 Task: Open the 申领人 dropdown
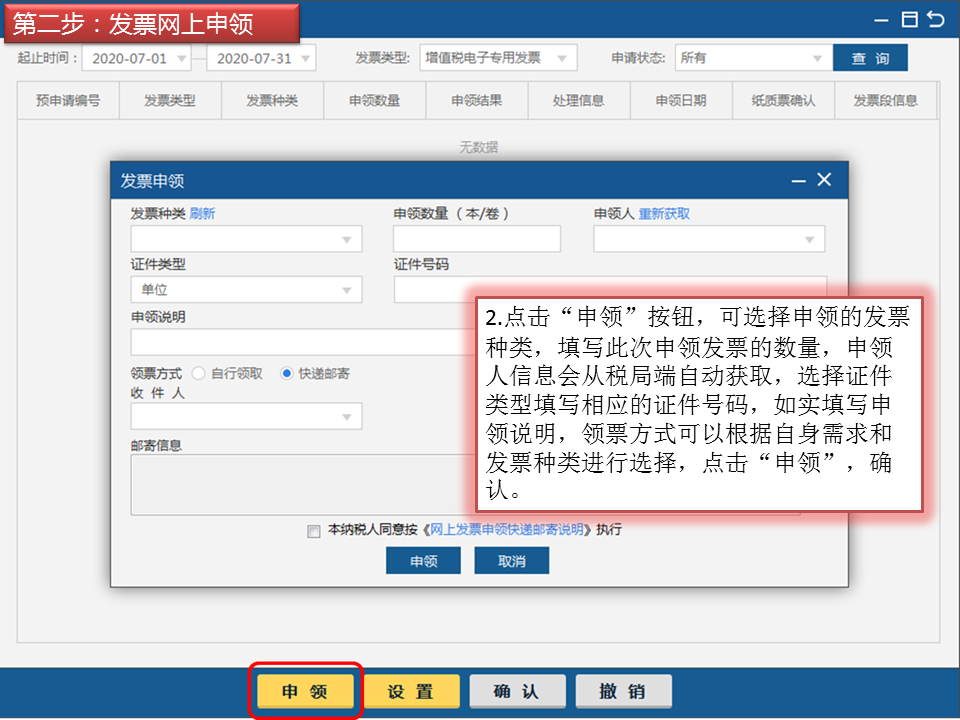point(709,239)
